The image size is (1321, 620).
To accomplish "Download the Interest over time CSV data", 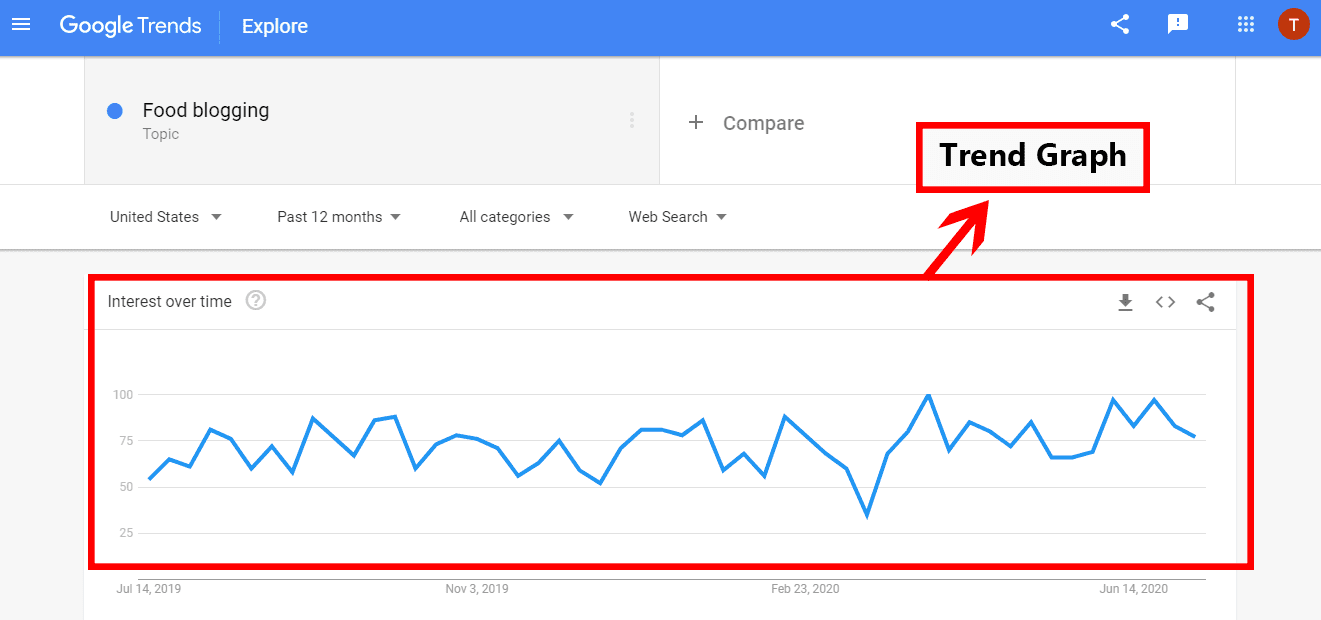I will pyautogui.click(x=1125, y=301).
